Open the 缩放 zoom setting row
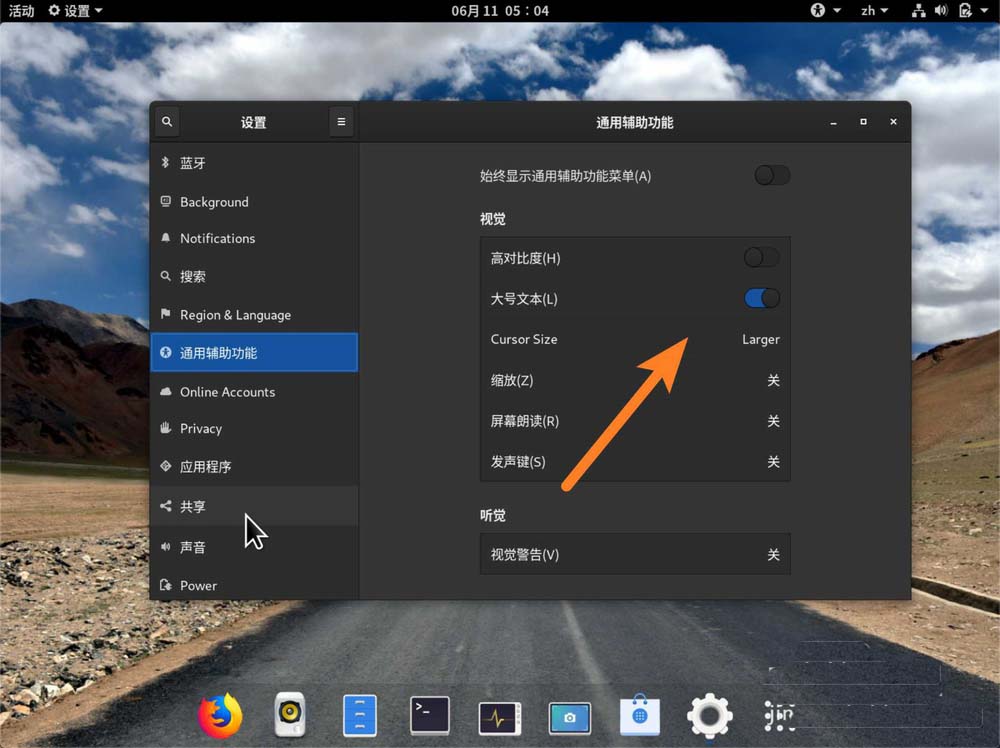This screenshot has height=748, width=1000. (x=635, y=380)
